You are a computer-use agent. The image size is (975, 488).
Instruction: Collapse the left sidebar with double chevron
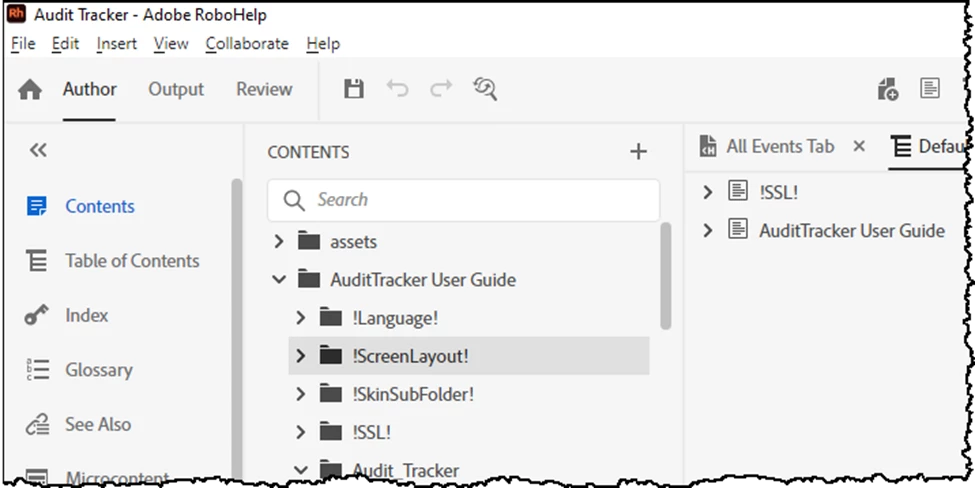pos(38,150)
